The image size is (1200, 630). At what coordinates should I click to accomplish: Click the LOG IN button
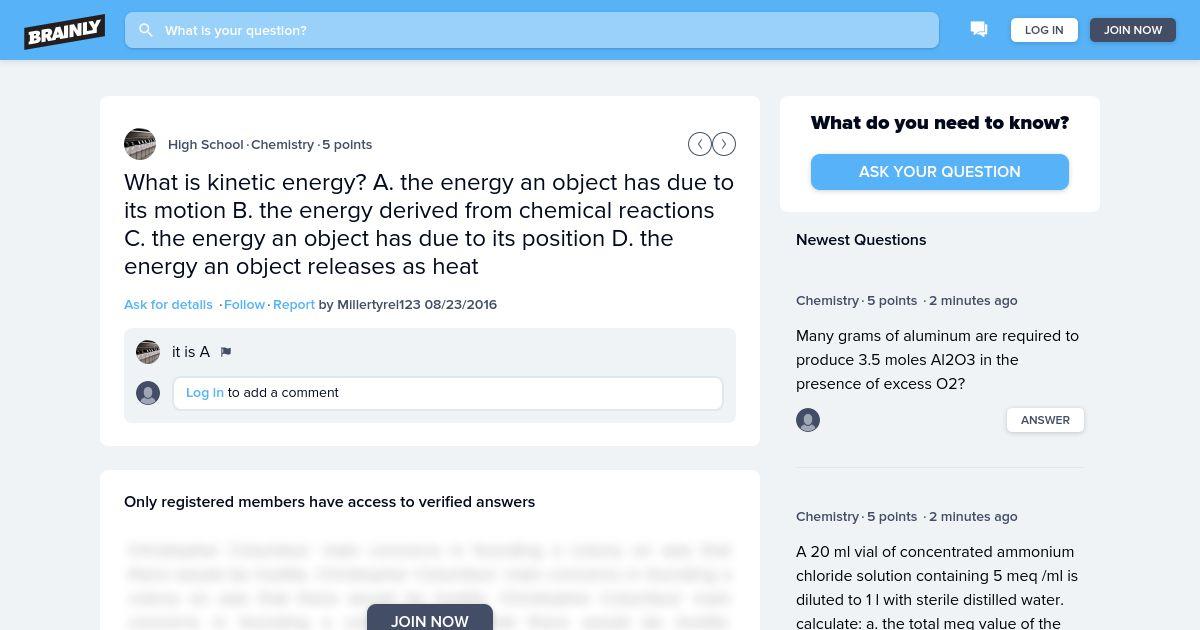[1044, 30]
